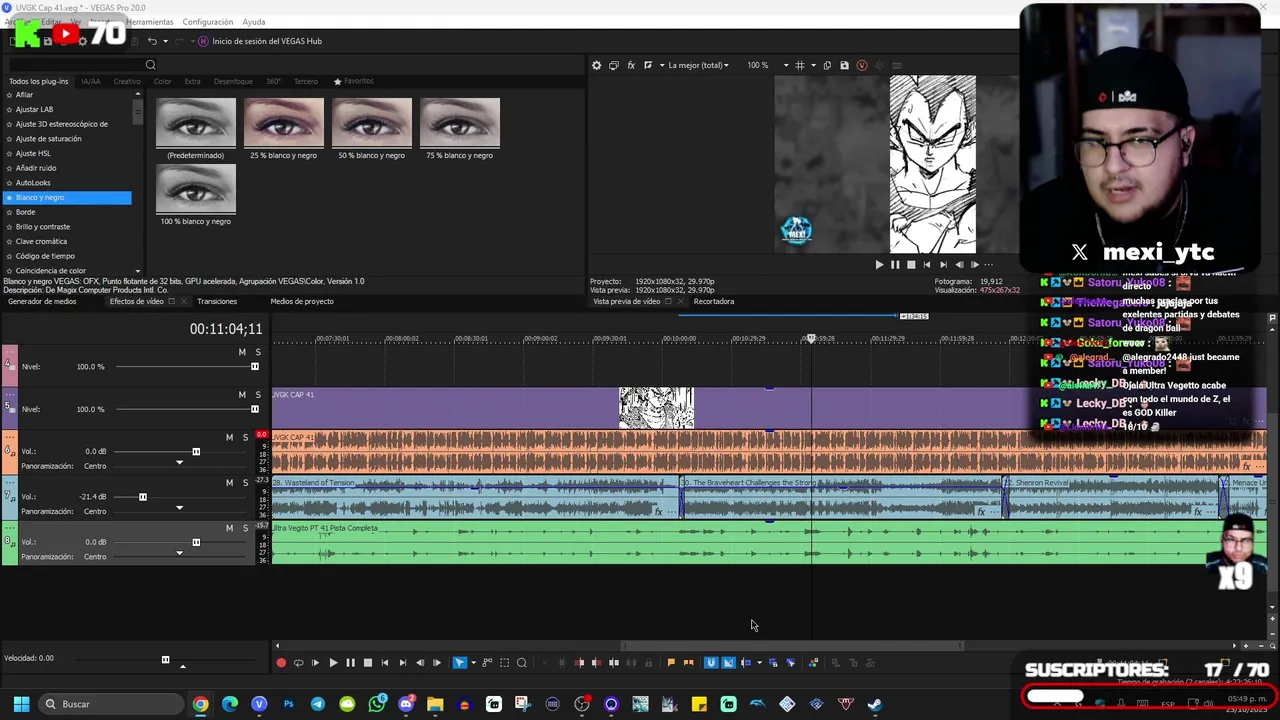This screenshot has height=720, width=1280.
Task: Open the Configuración menu
Action: pyautogui.click(x=208, y=22)
